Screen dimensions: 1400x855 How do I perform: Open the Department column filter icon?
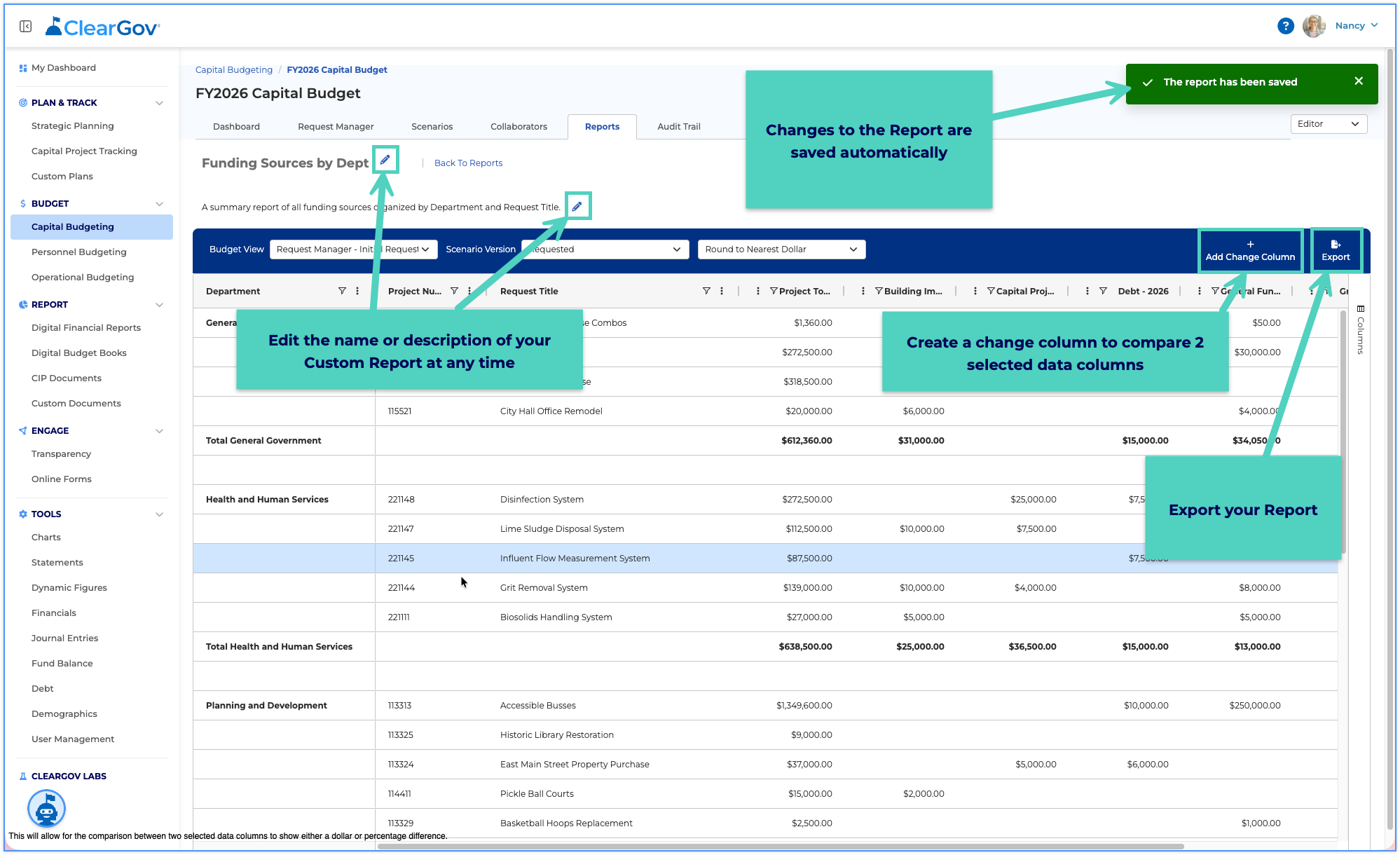tap(342, 291)
